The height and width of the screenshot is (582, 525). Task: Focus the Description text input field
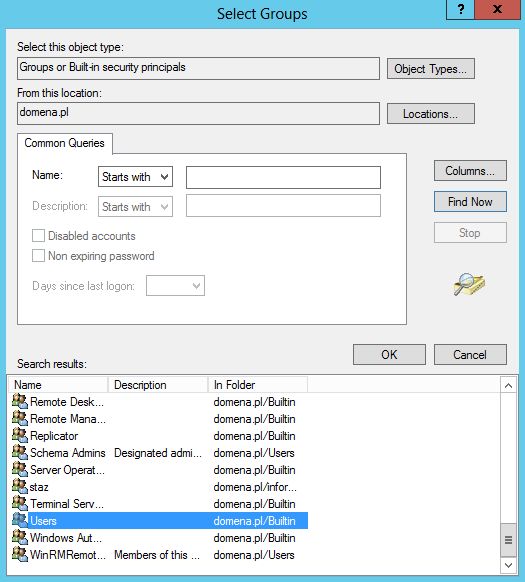283,206
